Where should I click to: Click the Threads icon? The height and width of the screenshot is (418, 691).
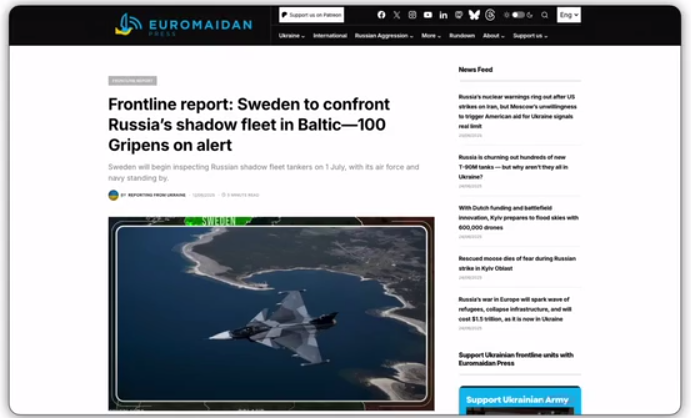tap(490, 15)
